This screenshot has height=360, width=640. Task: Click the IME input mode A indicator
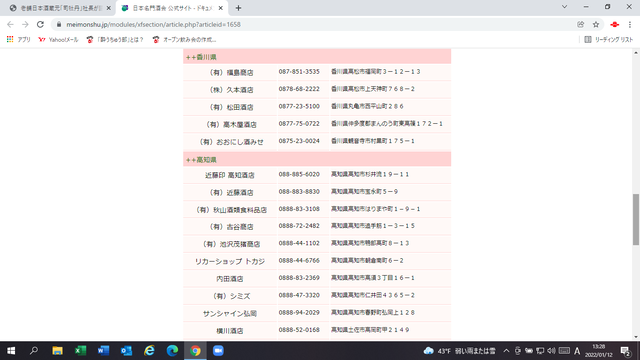[x=577, y=351]
